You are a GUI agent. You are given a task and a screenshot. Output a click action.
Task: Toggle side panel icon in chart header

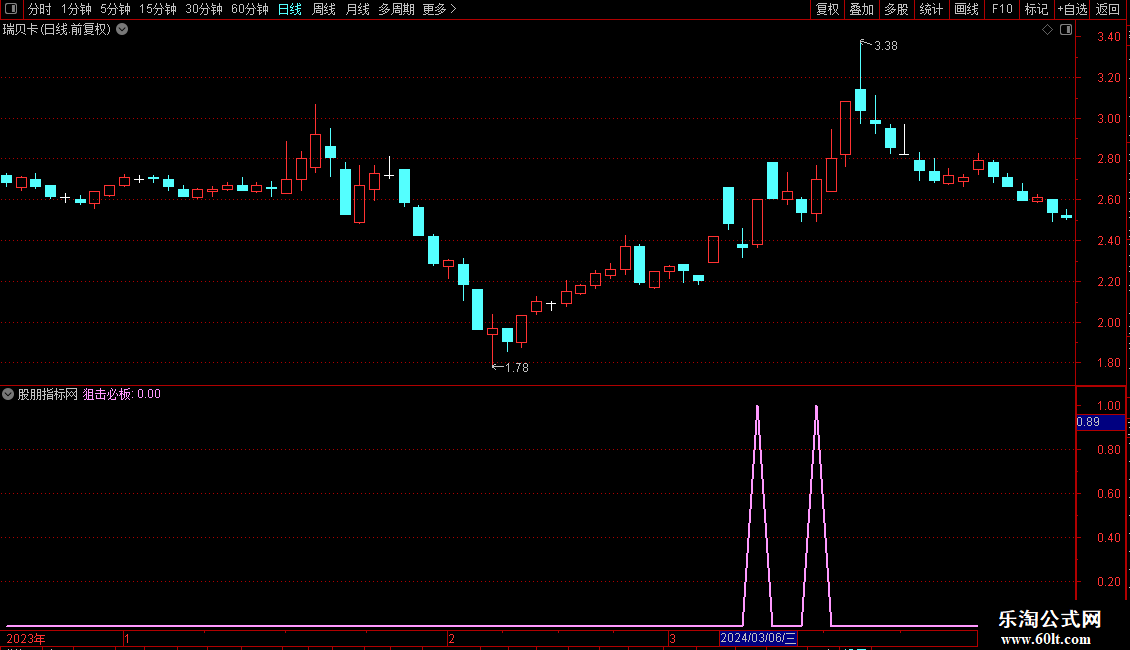1066,30
